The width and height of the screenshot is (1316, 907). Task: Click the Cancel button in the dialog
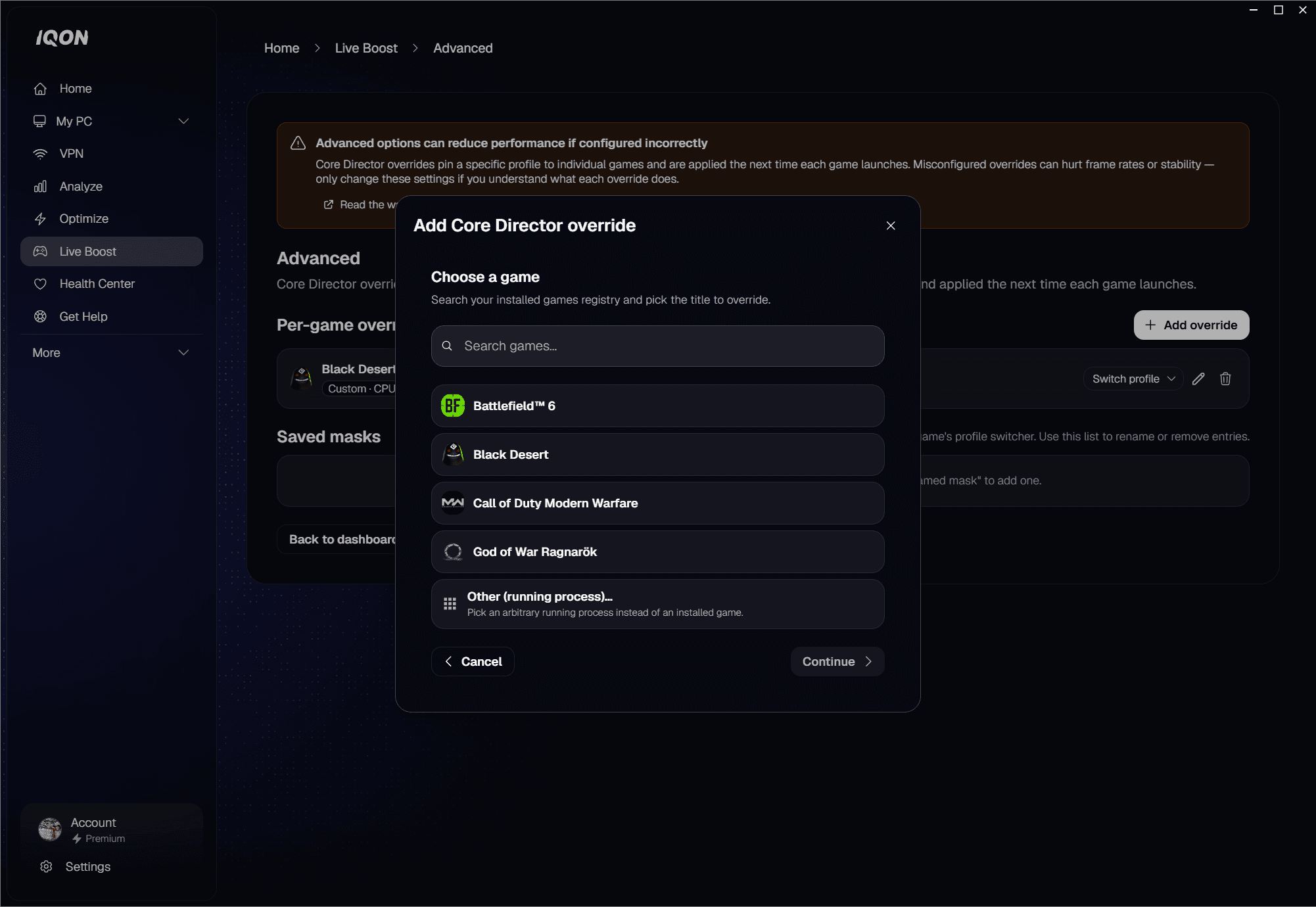pyautogui.click(x=473, y=661)
